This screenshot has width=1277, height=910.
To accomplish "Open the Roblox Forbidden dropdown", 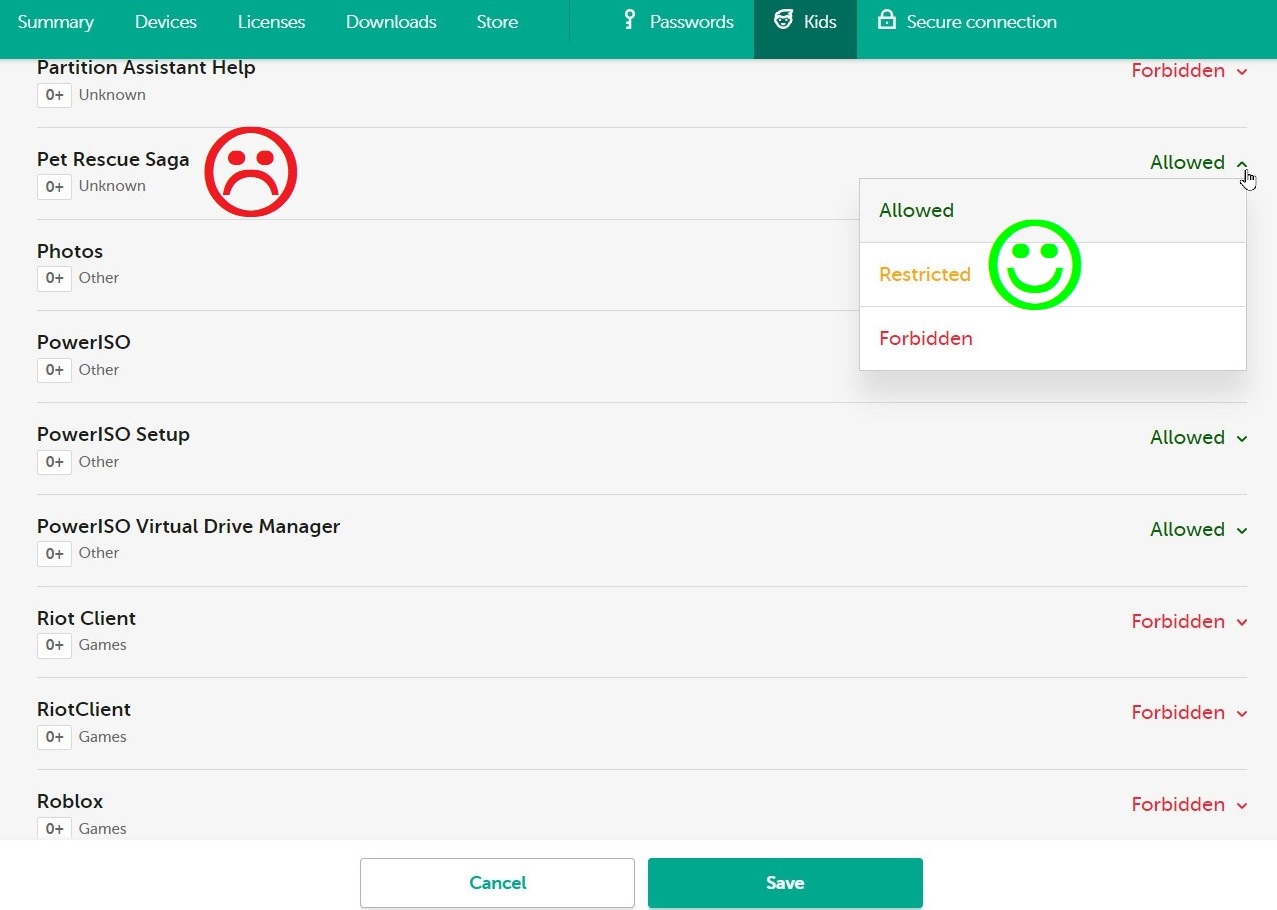I will click(x=1189, y=805).
